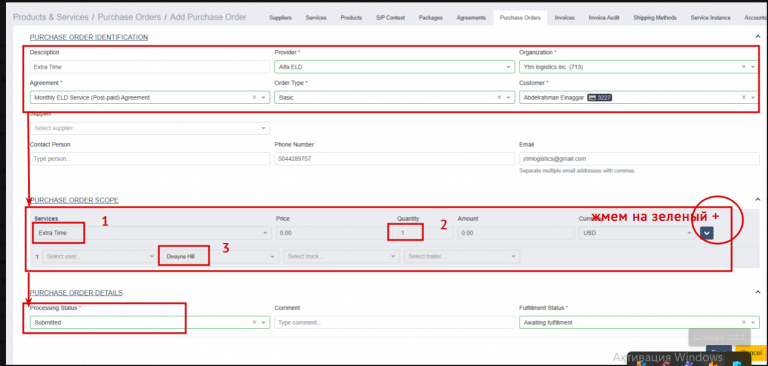Click the Comment input field

(x=394, y=322)
